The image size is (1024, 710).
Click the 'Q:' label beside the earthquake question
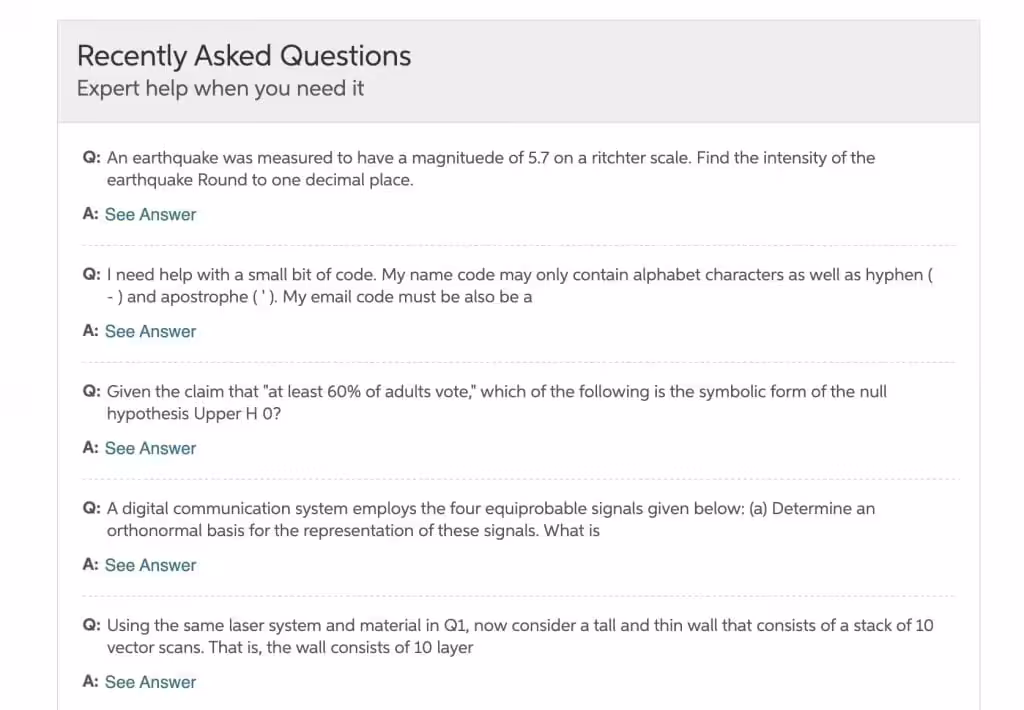point(90,157)
